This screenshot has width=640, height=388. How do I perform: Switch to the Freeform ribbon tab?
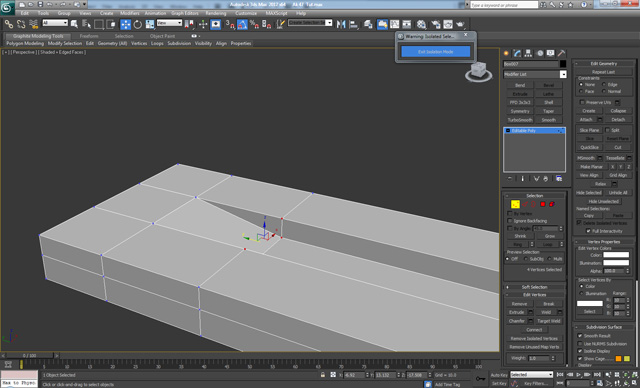coord(89,36)
